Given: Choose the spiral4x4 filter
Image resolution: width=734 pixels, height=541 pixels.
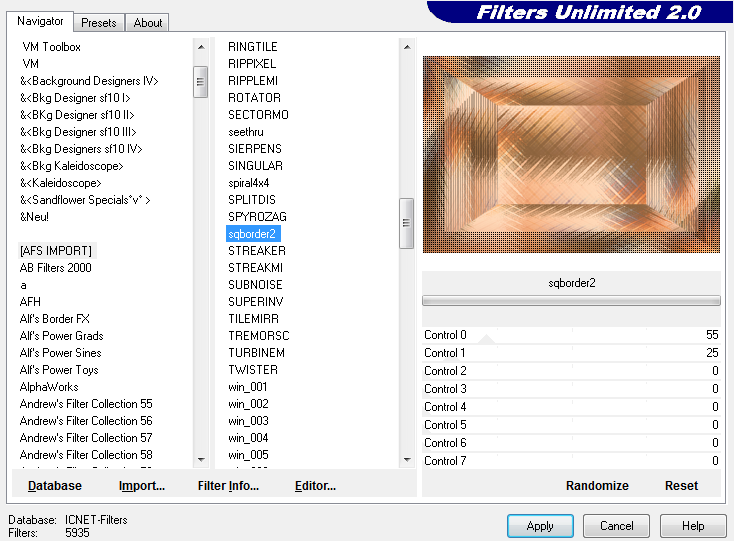Looking at the screenshot, I should pos(249,183).
